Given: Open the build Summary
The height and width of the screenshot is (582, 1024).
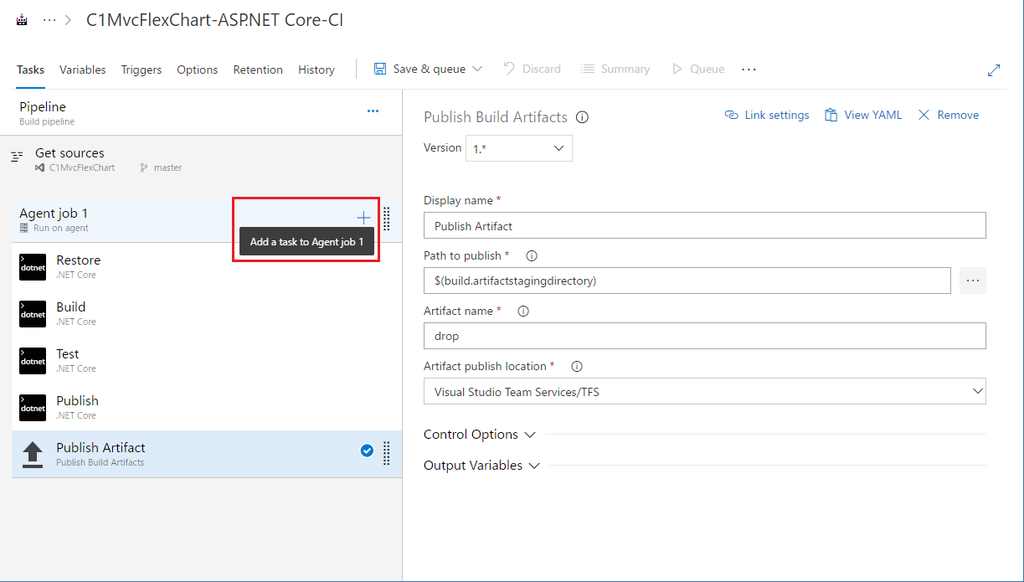Looking at the screenshot, I should coord(615,69).
